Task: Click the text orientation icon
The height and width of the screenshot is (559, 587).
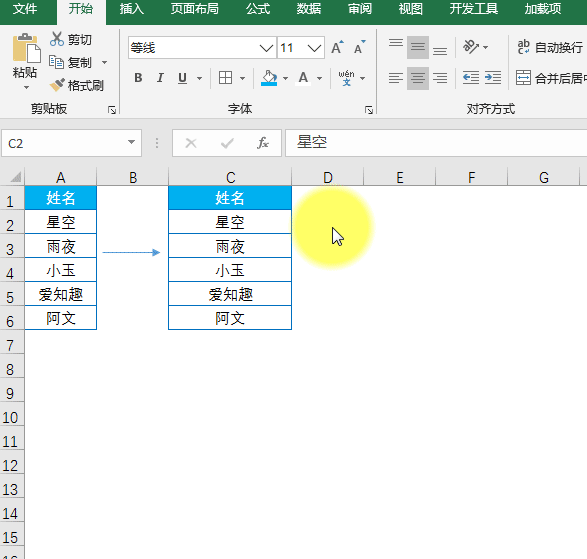Action: pyautogui.click(x=471, y=47)
